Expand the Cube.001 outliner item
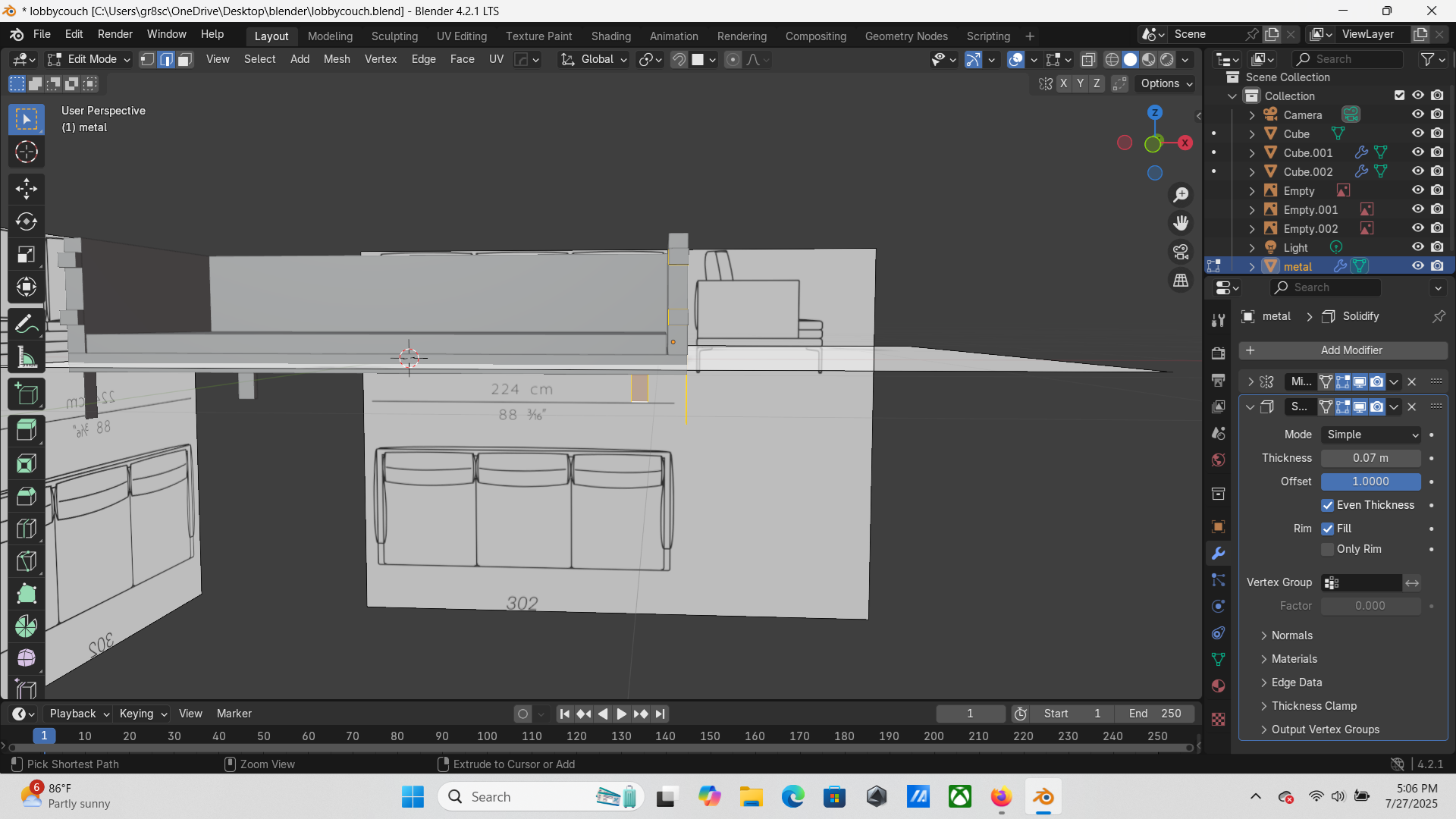 coord(1252,152)
